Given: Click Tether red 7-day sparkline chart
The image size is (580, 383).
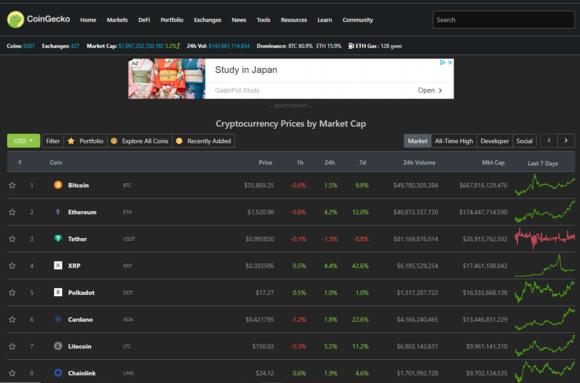Looking at the screenshot, I should (x=544, y=238).
